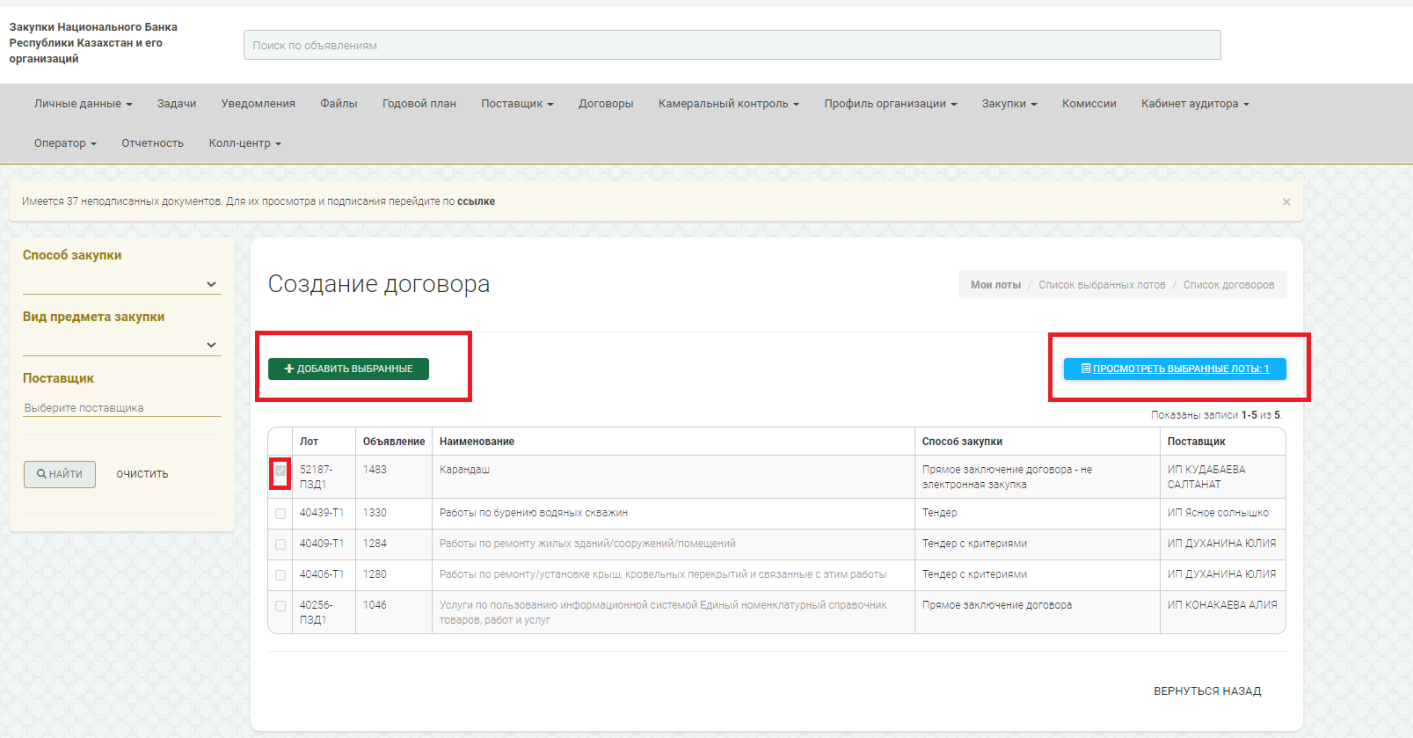This screenshot has height=738, width=1413.
Task: Click the Выберите поставщика input field
Action: (x=121, y=408)
